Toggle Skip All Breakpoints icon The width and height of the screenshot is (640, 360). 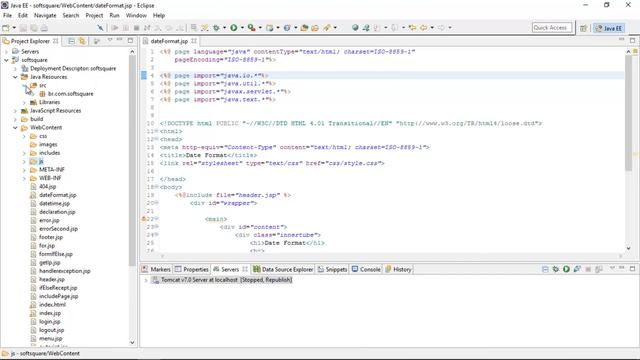click(100, 28)
